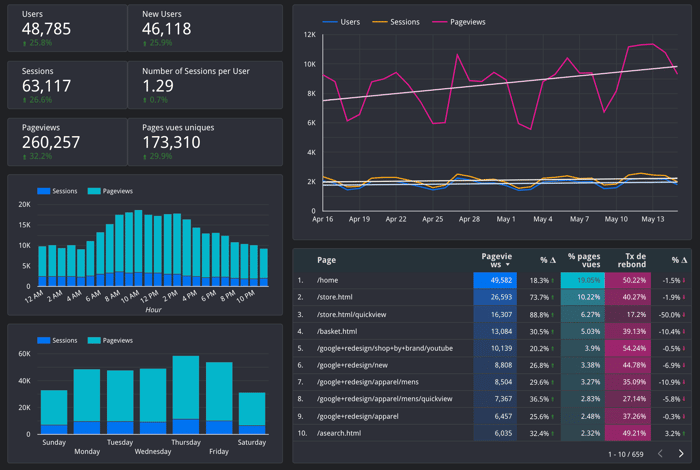Go to next page of table results
Viewport: 700px width, 470px height.
tap(681, 453)
